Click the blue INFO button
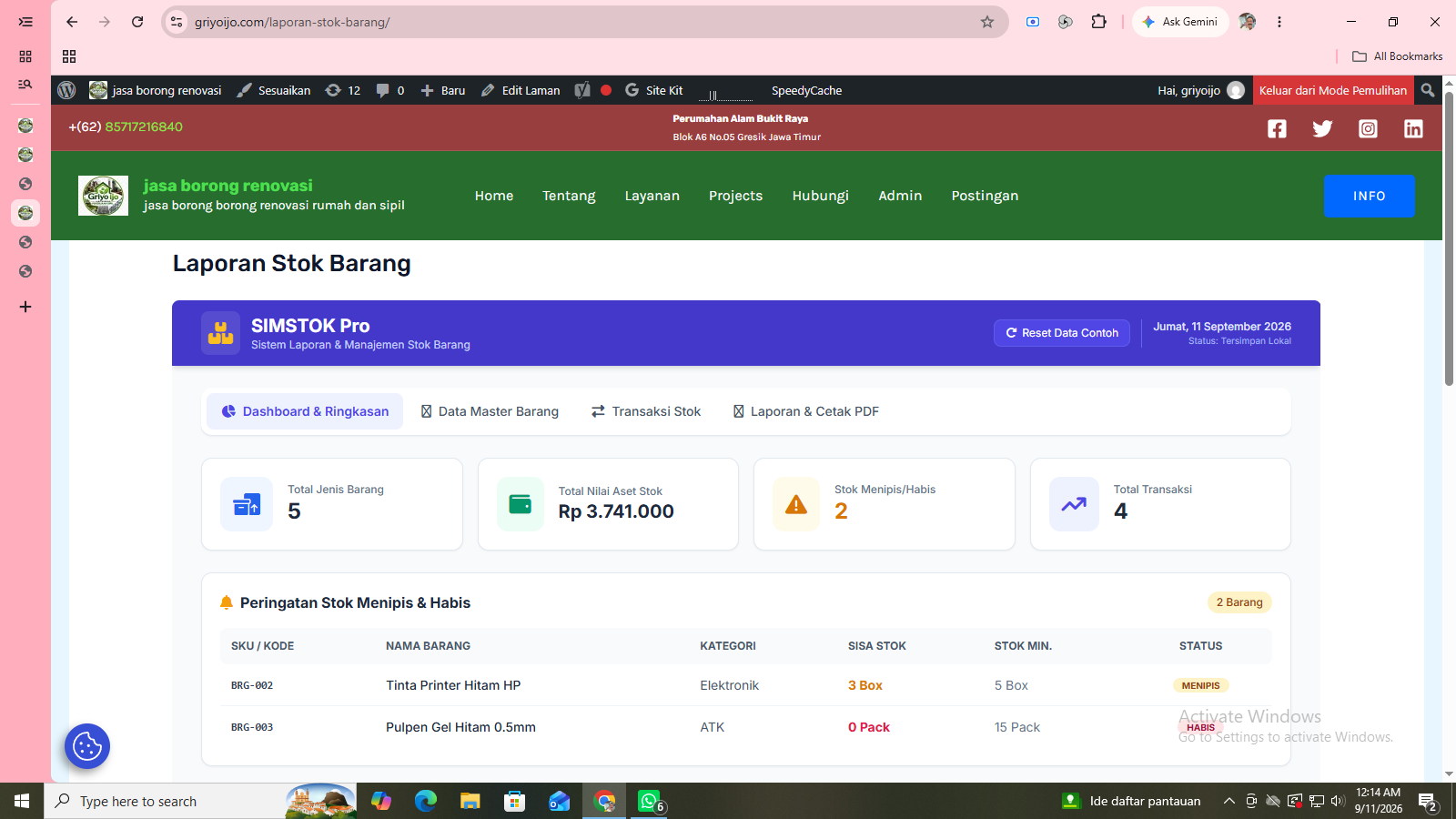 tap(1370, 196)
